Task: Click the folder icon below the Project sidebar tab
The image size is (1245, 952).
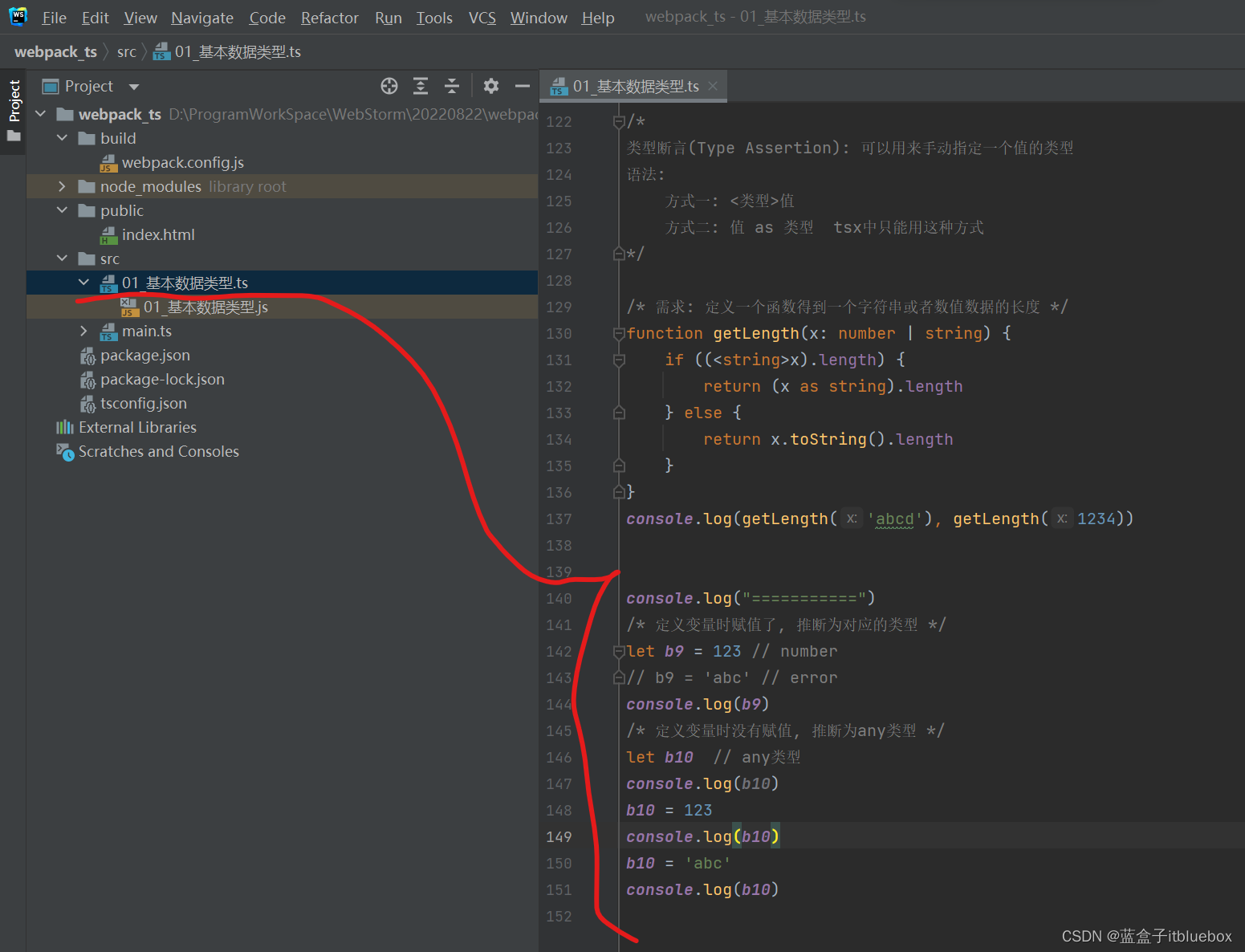Action: [x=14, y=136]
